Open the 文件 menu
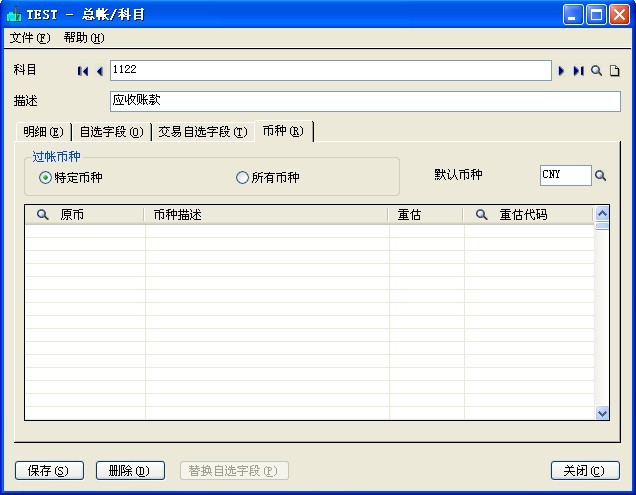Viewport: 636px width, 495px height. (29, 38)
